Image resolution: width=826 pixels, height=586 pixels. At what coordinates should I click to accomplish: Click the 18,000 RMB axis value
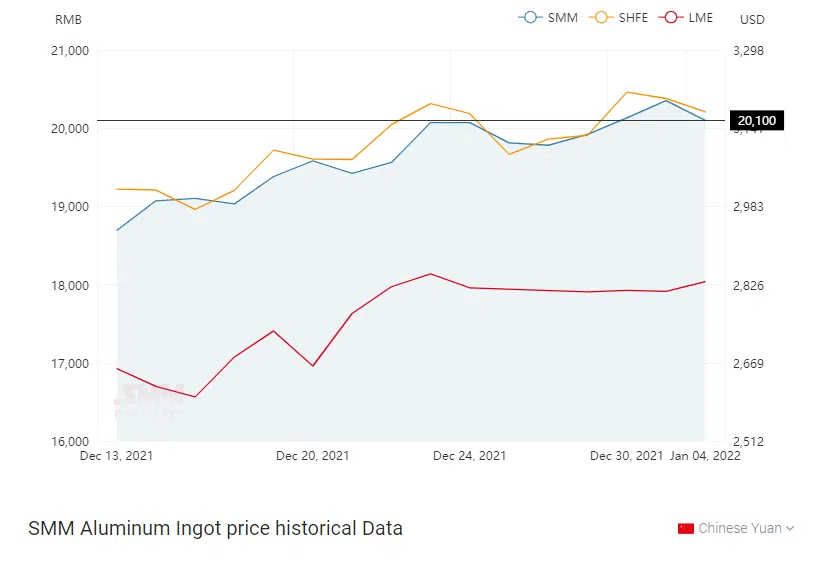coord(70,286)
